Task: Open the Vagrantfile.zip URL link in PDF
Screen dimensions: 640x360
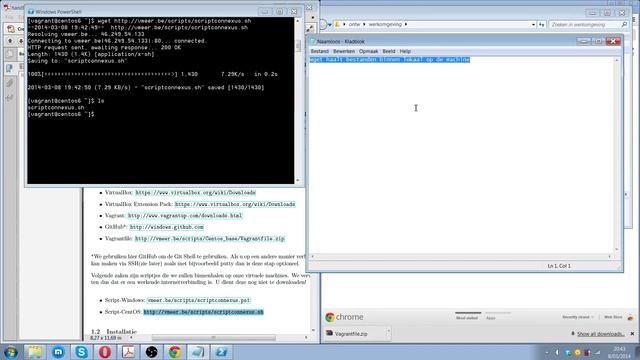Action: click(210, 238)
